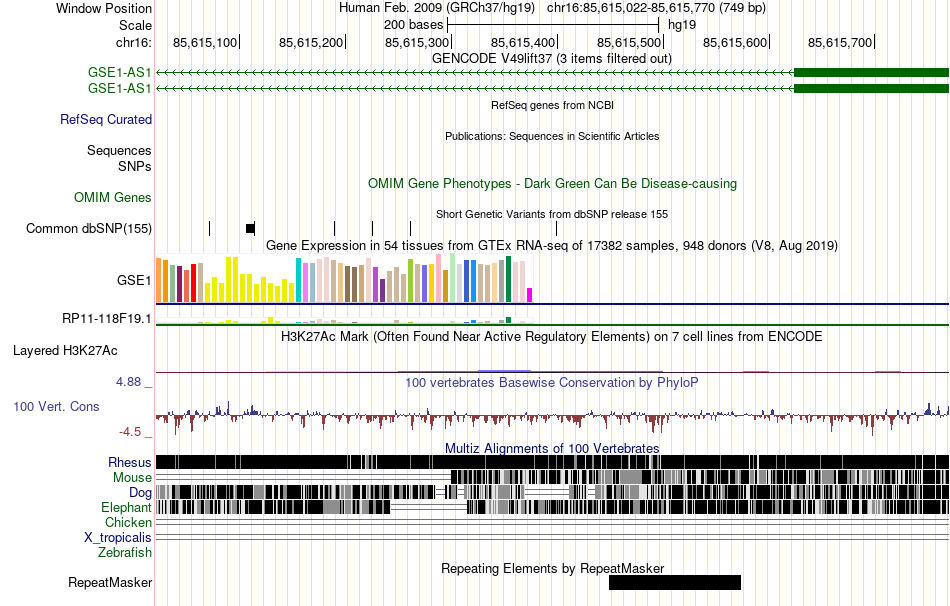The width and height of the screenshot is (950, 606).
Task: Select the X_tropicalis alignment row label
Action: pyautogui.click(x=118, y=538)
